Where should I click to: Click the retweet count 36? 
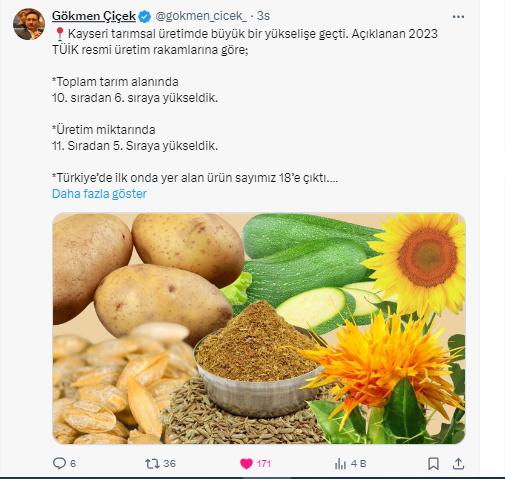(x=169, y=464)
